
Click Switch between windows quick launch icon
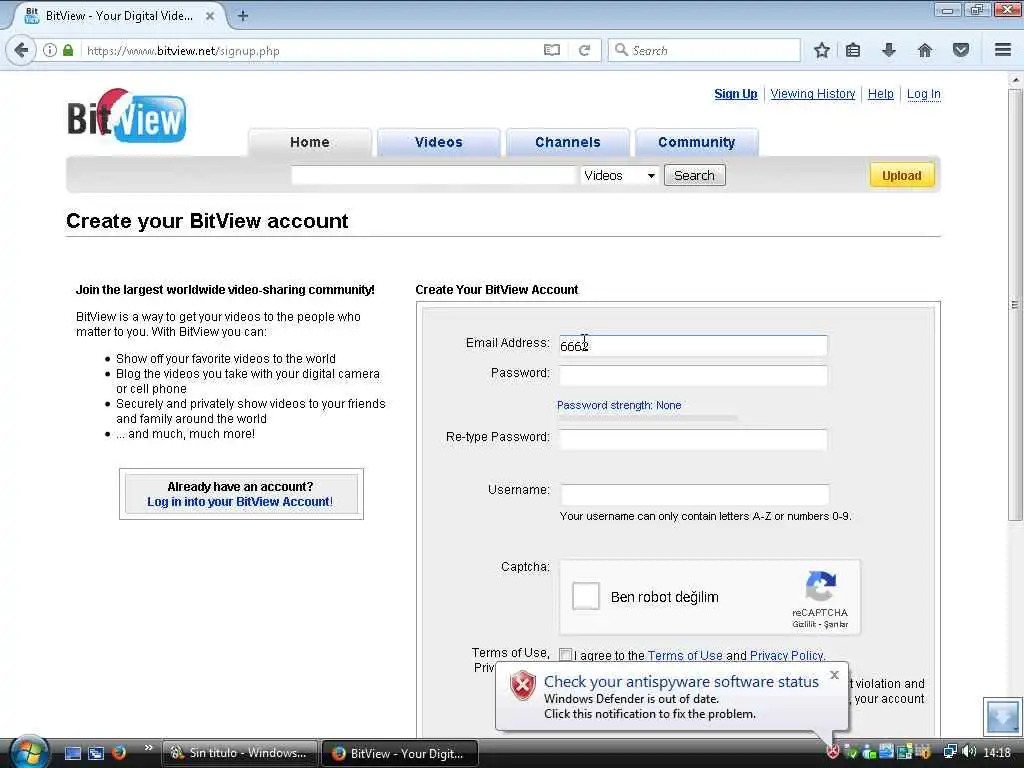(x=96, y=753)
